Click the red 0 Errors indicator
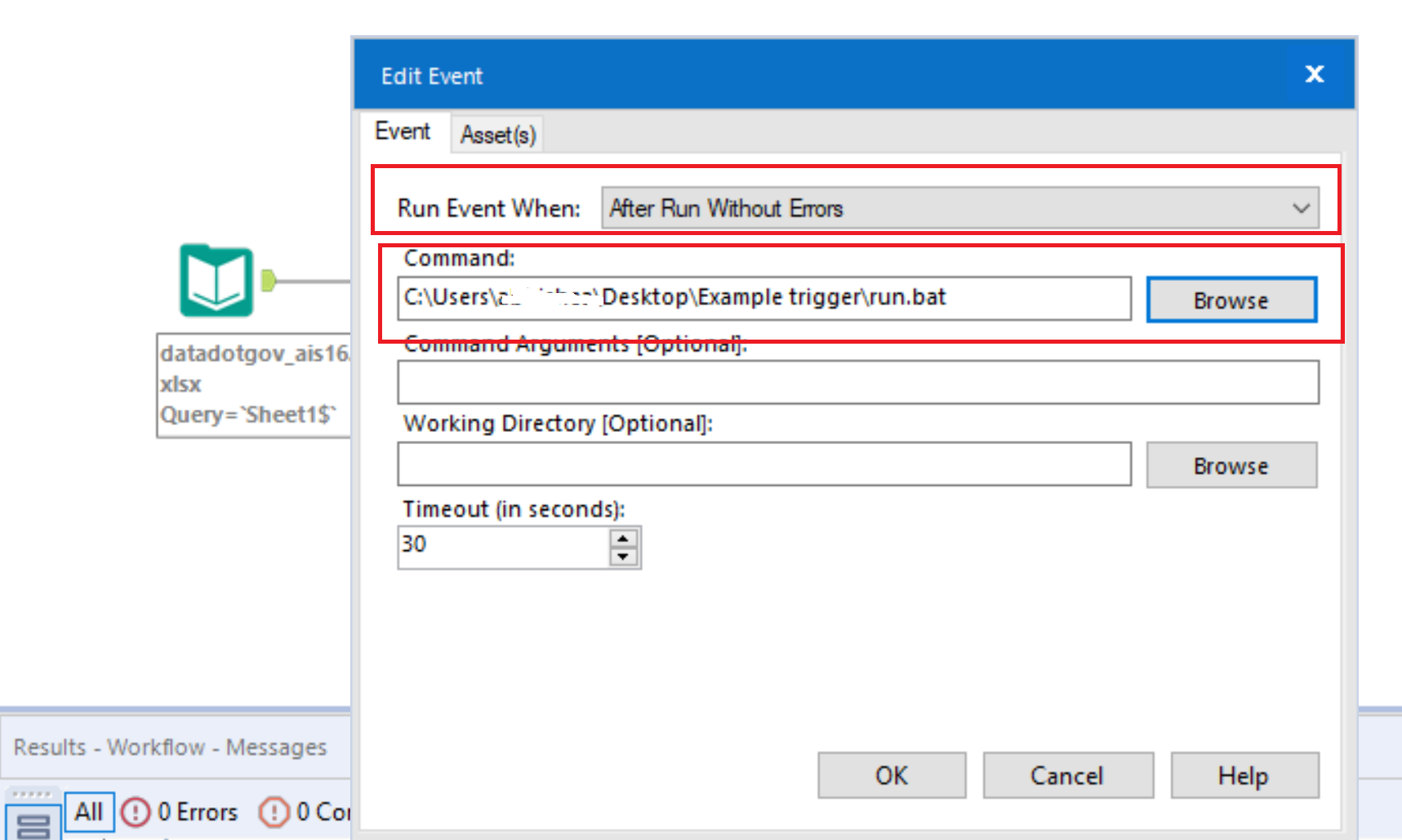This screenshot has height=840, width=1402. point(181,812)
